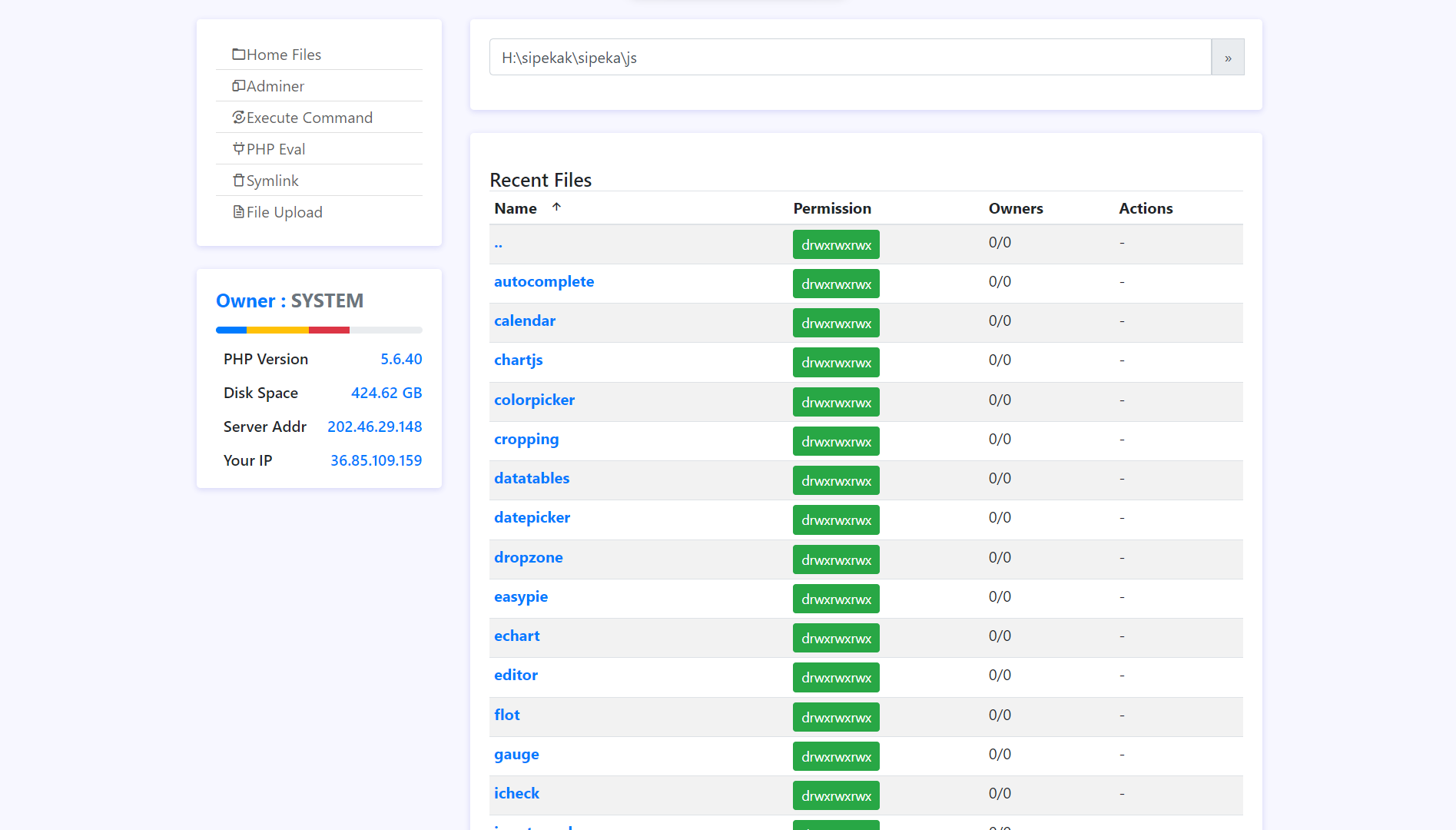Image resolution: width=1456 pixels, height=830 pixels.
Task: Click the server address 202.46.29.148
Action: [x=375, y=427]
